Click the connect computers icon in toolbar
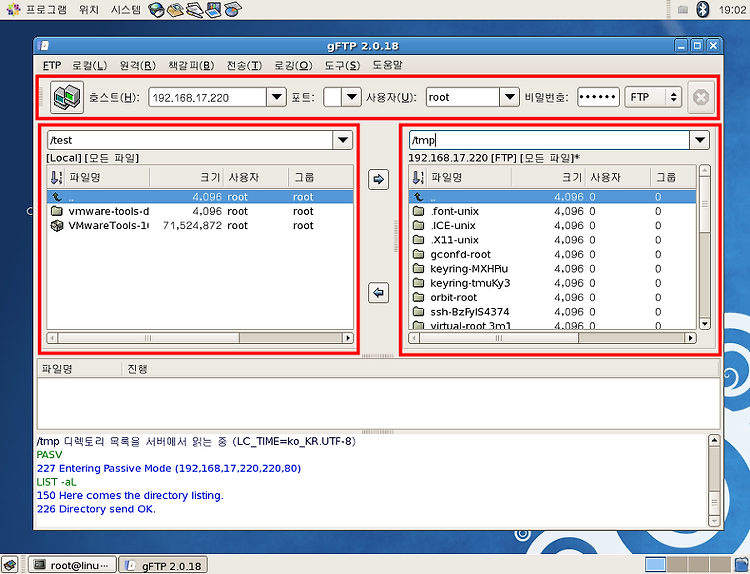This screenshot has height=574, width=750. pos(67,97)
